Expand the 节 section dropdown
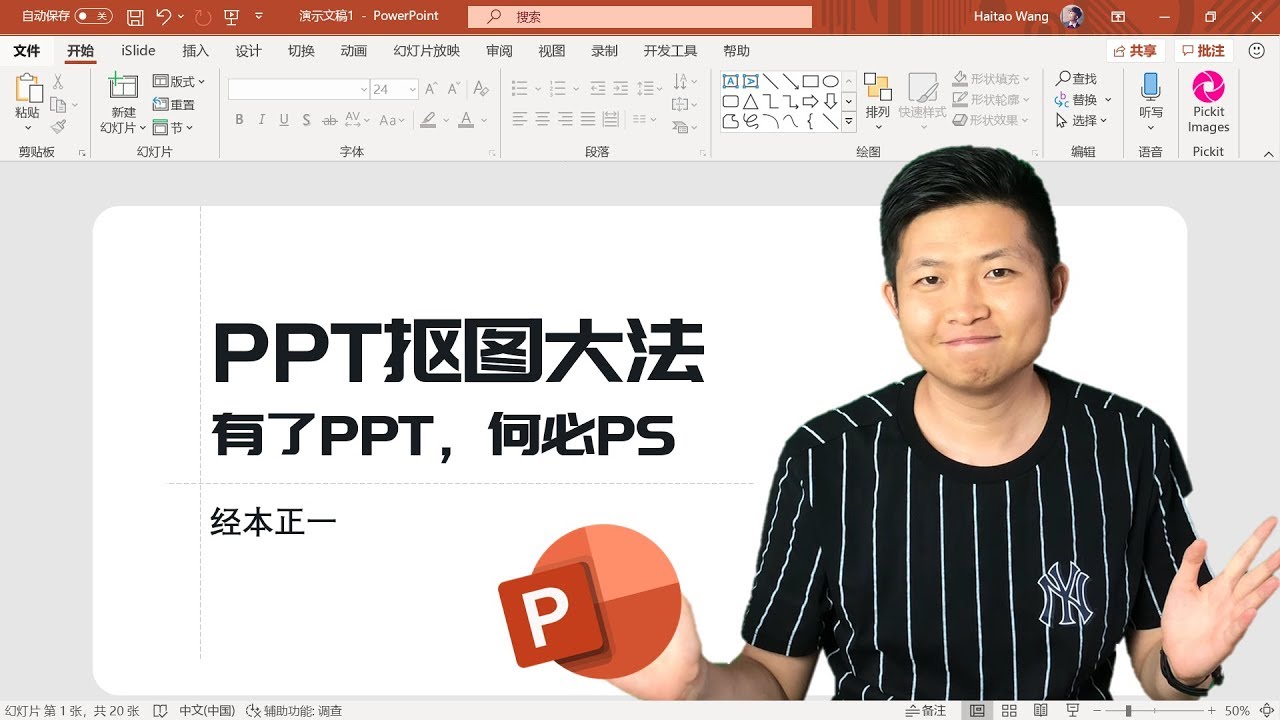The width and height of the screenshot is (1280, 720). click(173, 128)
